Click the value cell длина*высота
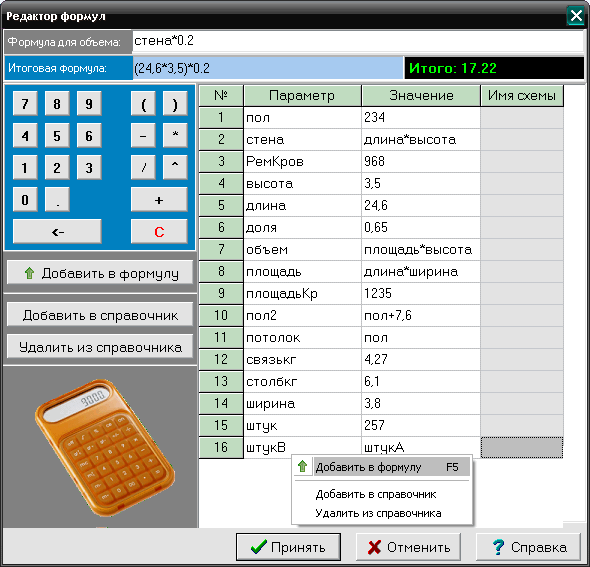Image resolution: width=590 pixels, height=567 pixels. (x=421, y=140)
